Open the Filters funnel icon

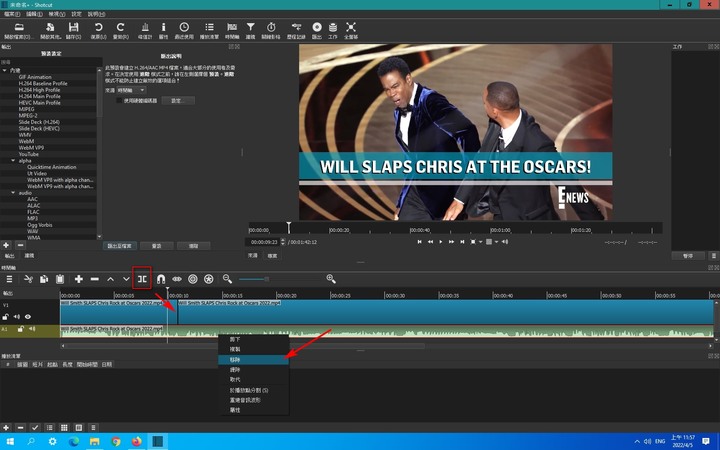(250, 28)
